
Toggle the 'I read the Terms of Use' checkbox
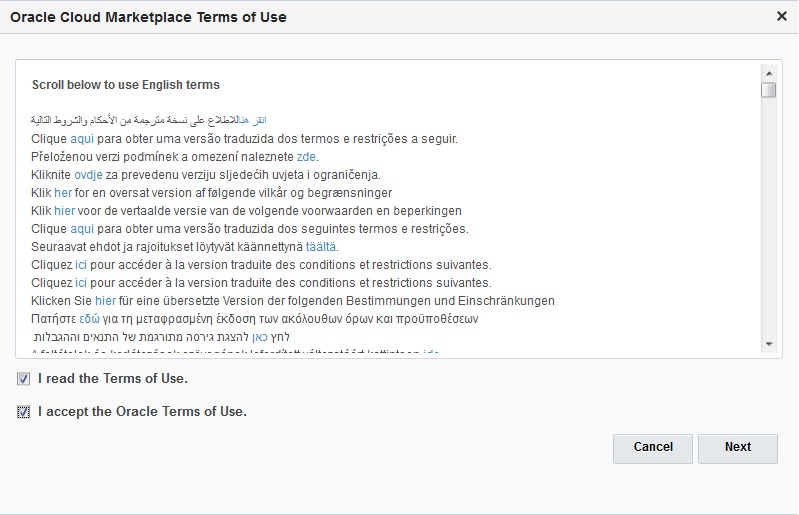pos(23,379)
